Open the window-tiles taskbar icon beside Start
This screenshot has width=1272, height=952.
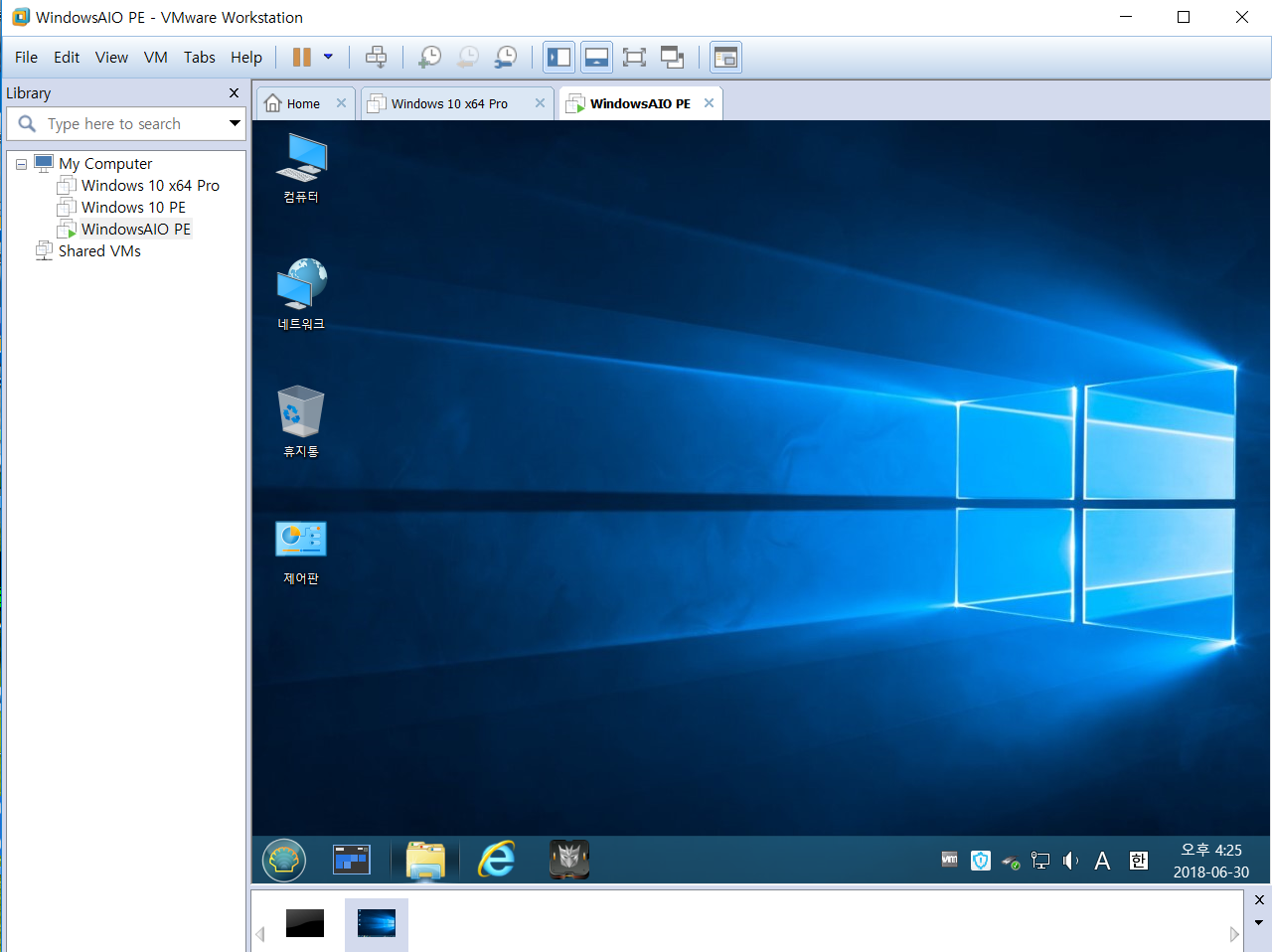point(352,860)
